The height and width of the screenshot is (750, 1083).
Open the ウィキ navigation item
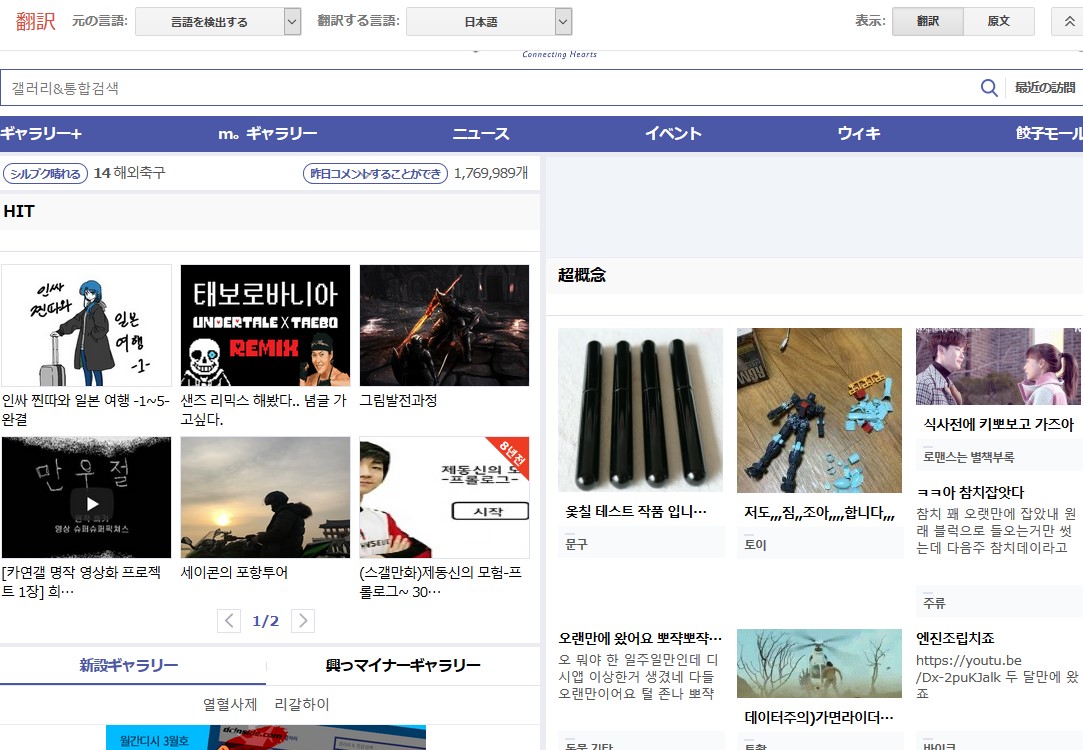pyautogui.click(x=859, y=134)
